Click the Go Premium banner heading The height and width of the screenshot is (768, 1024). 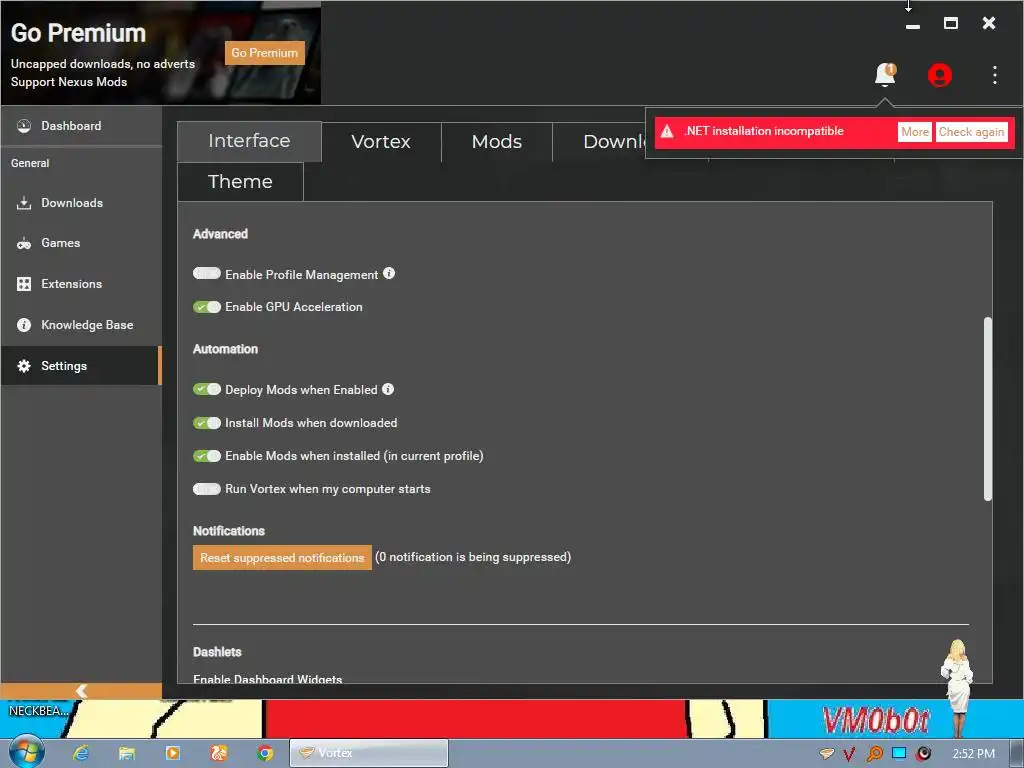coord(78,33)
